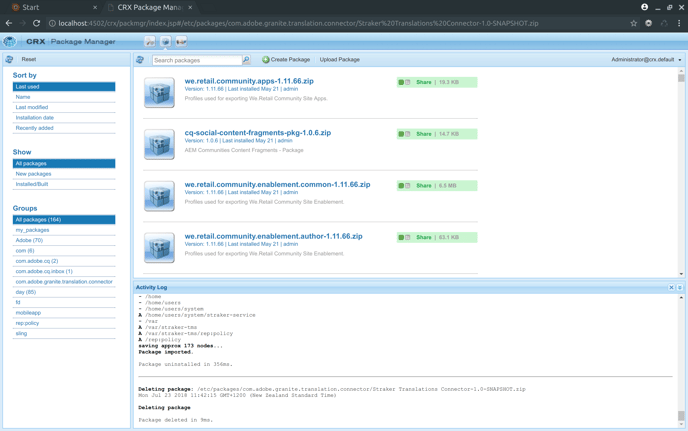Select the Adobe (70) group
The image size is (688, 431).
click(64, 241)
